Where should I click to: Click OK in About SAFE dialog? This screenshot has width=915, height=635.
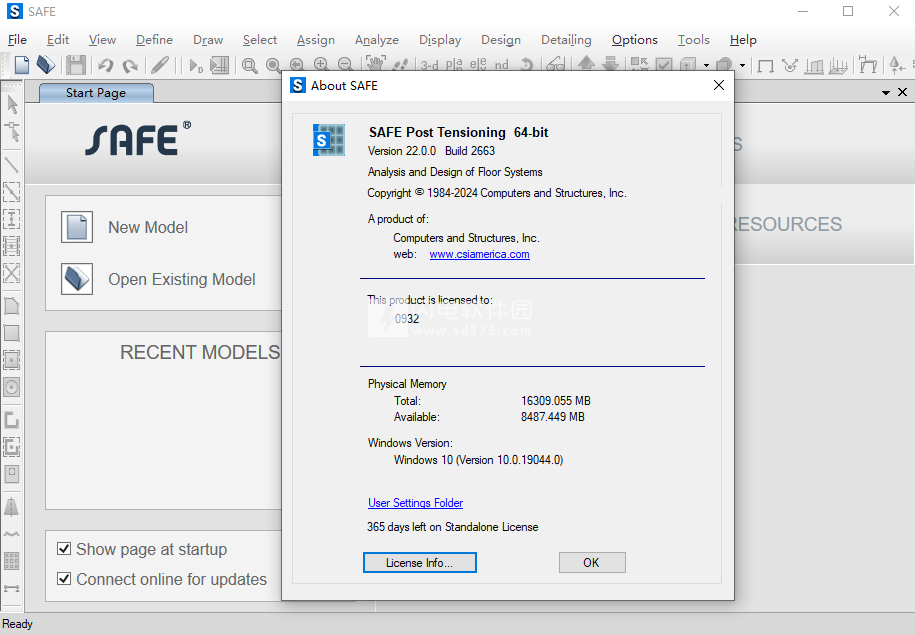pos(592,563)
